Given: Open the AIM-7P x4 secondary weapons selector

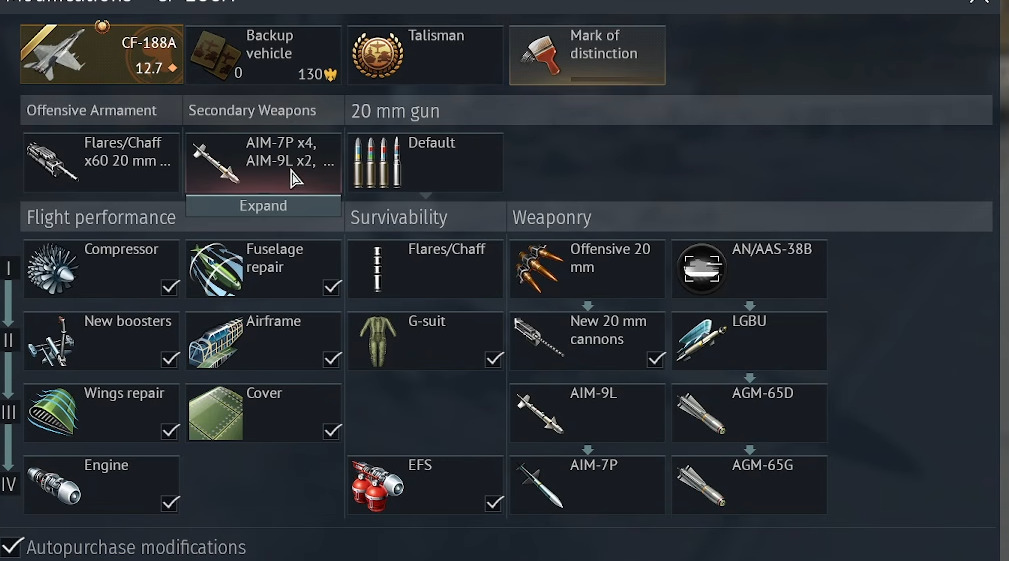Looking at the screenshot, I should pyautogui.click(x=263, y=162).
